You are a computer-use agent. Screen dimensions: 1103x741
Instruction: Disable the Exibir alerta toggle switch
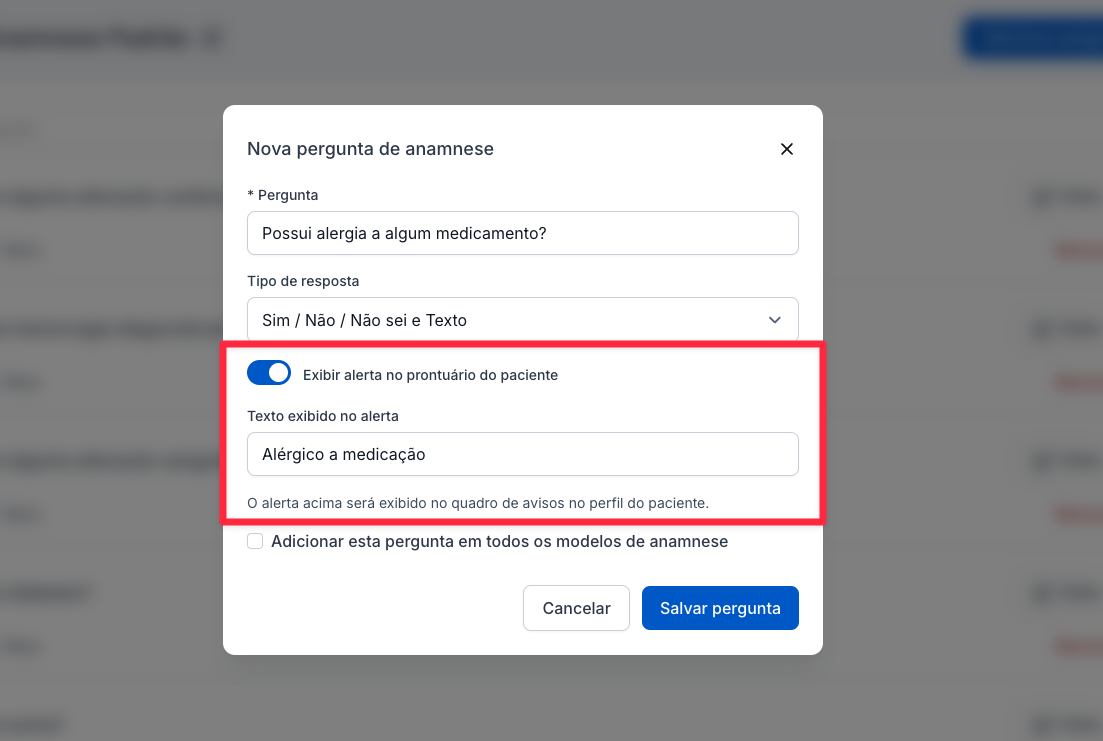269,374
